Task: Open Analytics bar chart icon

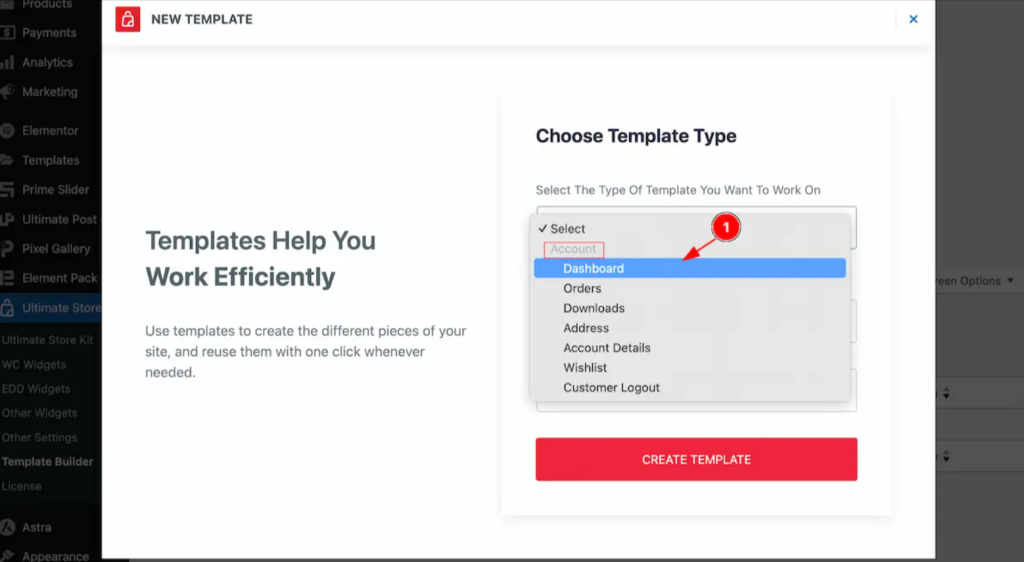Action: point(7,63)
